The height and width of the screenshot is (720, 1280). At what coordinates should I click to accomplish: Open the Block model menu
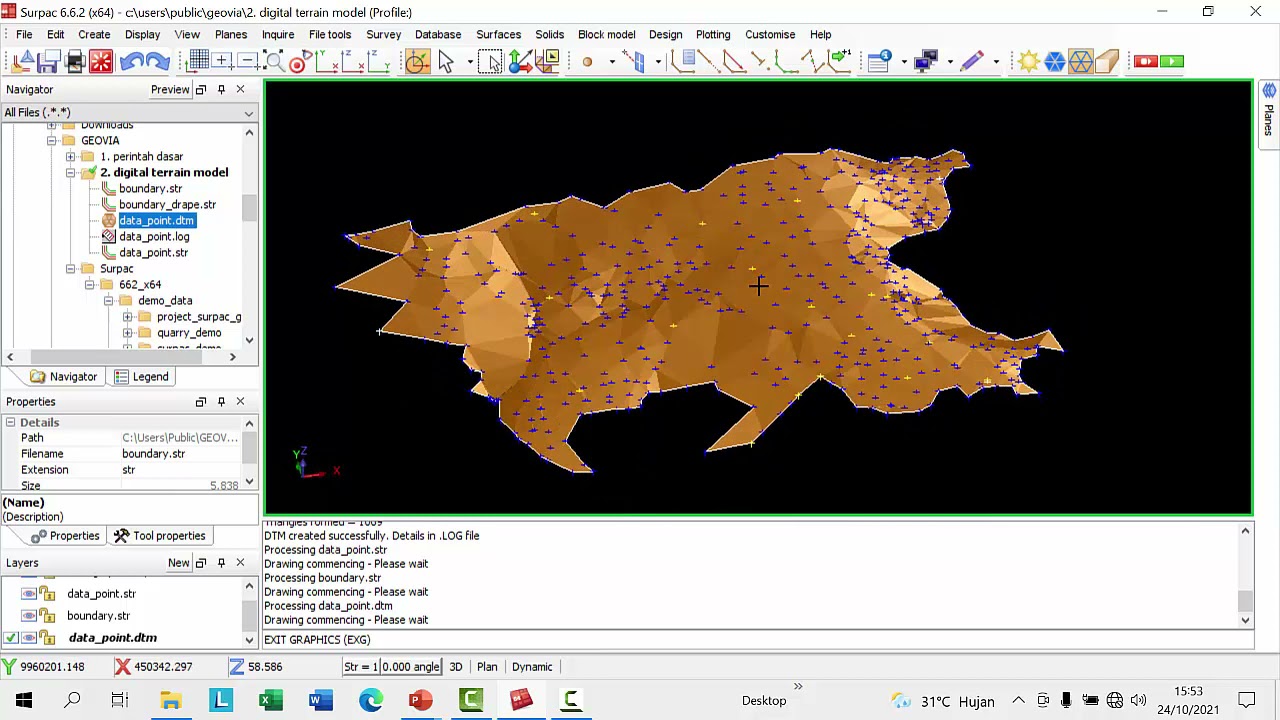click(x=606, y=34)
